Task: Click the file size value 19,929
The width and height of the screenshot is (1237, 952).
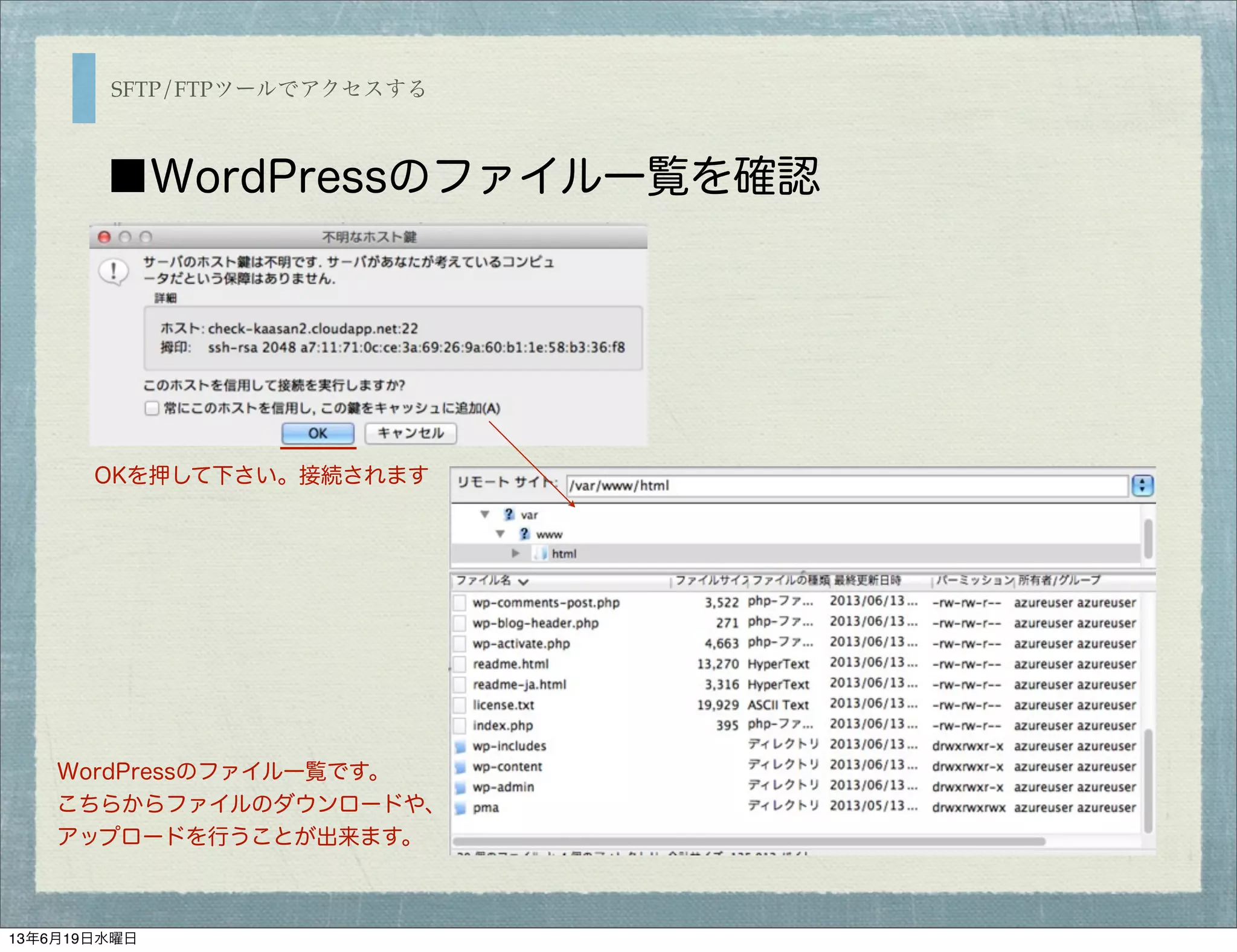Action: 718,705
